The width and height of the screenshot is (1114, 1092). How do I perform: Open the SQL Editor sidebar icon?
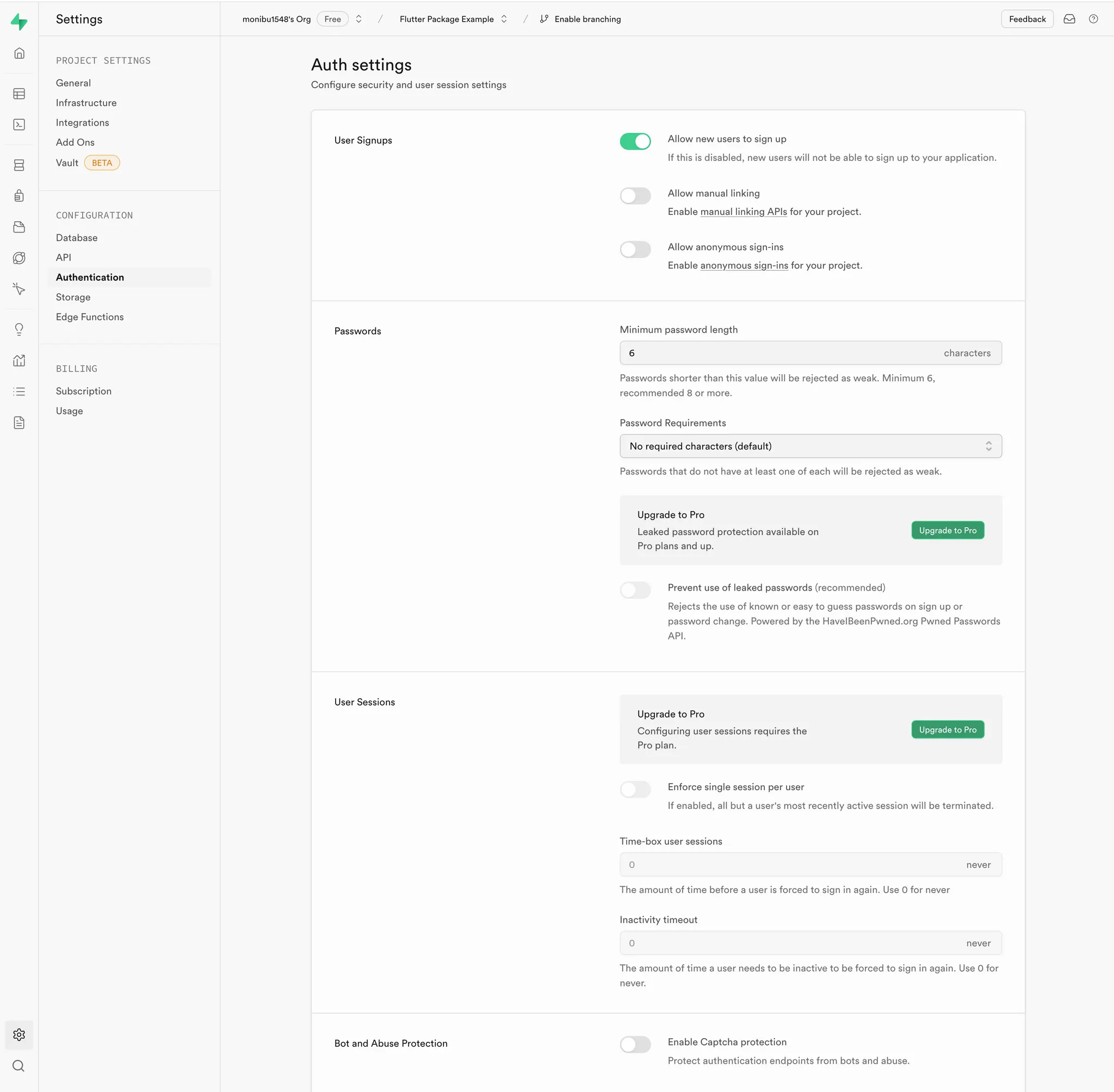(19, 125)
